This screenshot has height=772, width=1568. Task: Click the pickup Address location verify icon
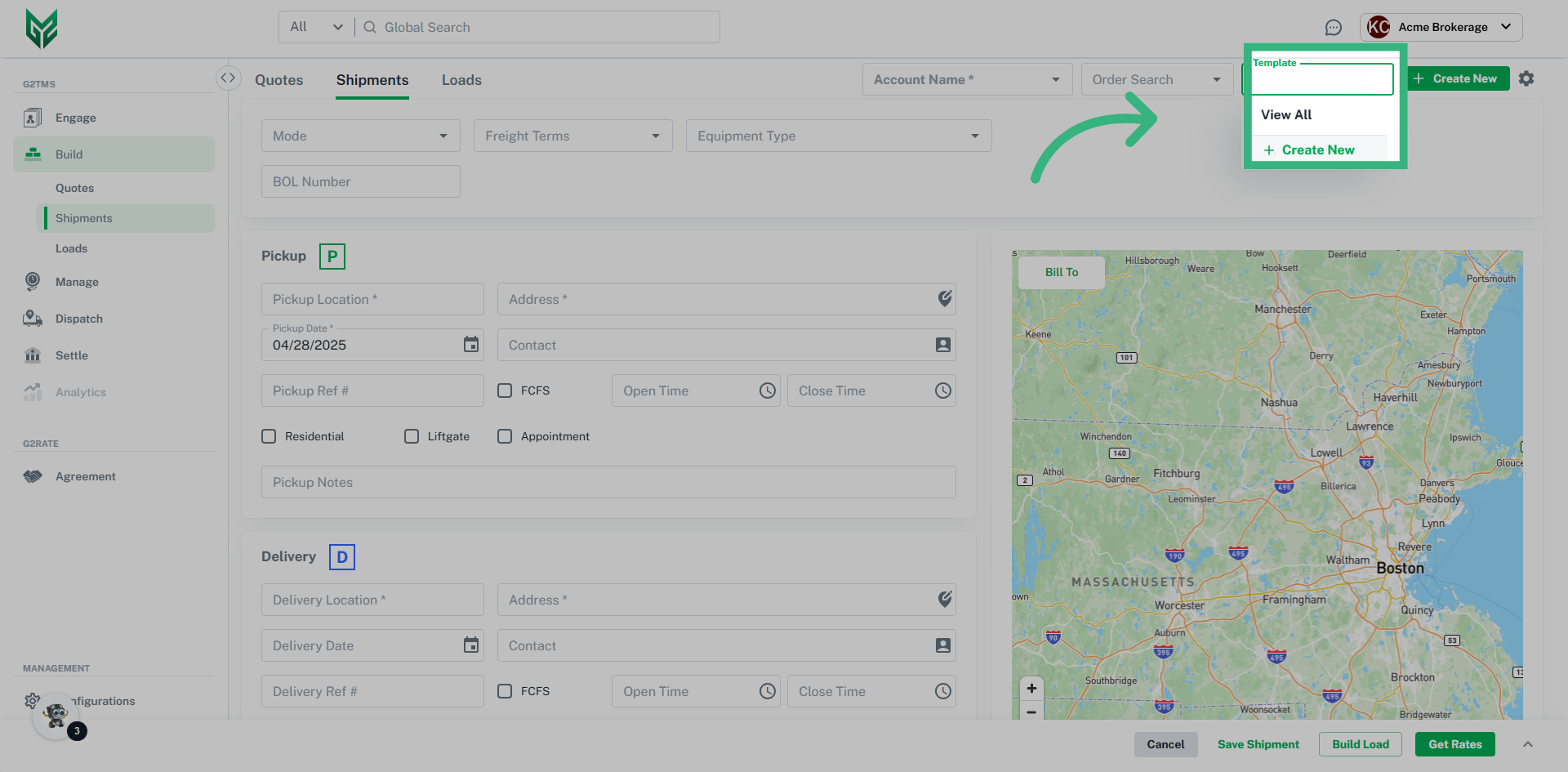pos(944,299)
